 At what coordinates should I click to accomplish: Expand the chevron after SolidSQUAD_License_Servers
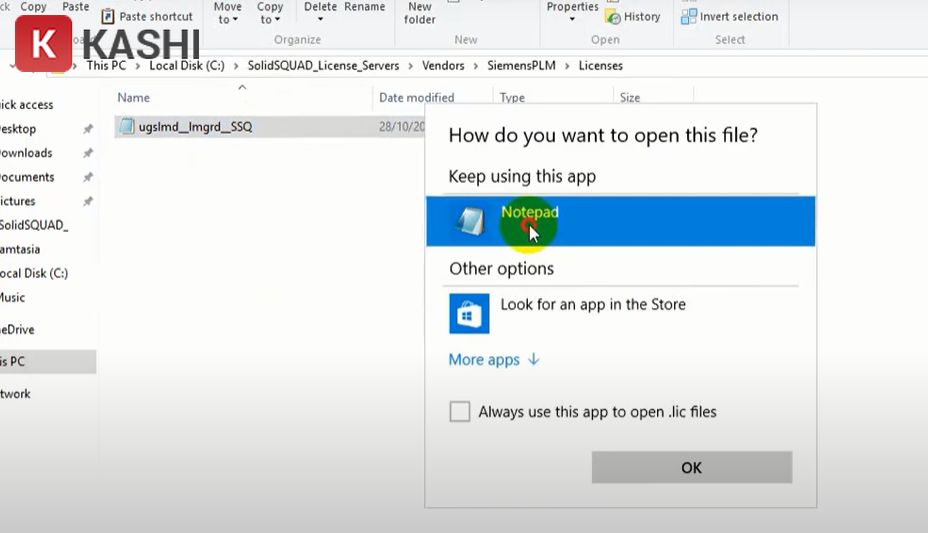[x=411, y=66]
